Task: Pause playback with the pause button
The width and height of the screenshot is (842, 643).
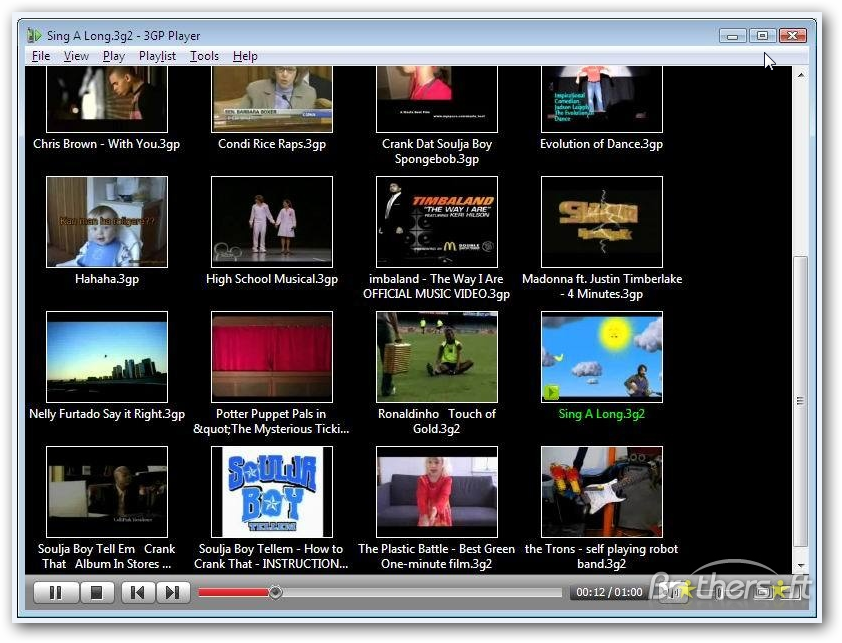Action: click(56, 593)
